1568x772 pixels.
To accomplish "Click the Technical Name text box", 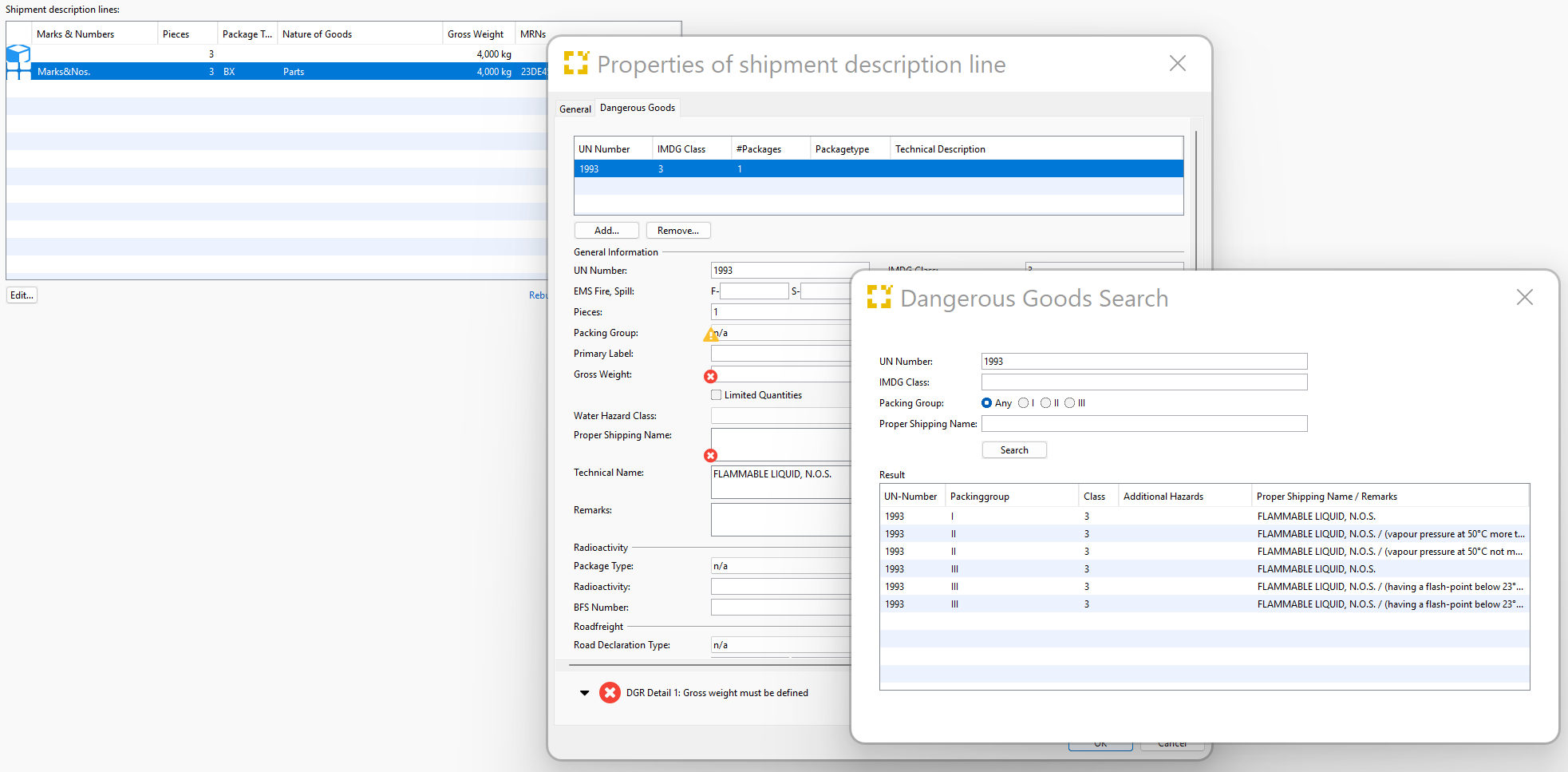I will (780, 482).
